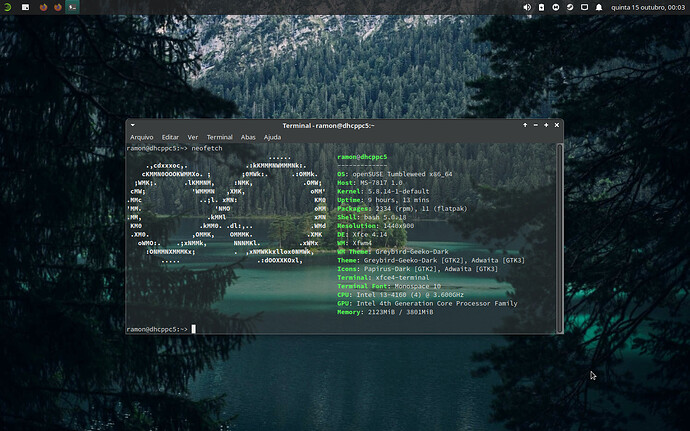Open the Terminal menu in the menu bar
This screenshot has width=690, height=431.
coord(220,137)
